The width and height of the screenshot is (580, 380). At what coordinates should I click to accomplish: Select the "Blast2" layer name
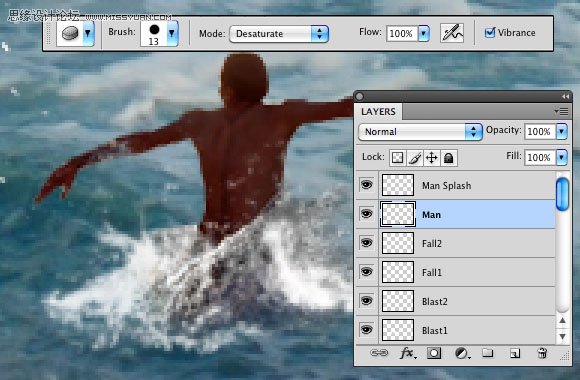435,302
